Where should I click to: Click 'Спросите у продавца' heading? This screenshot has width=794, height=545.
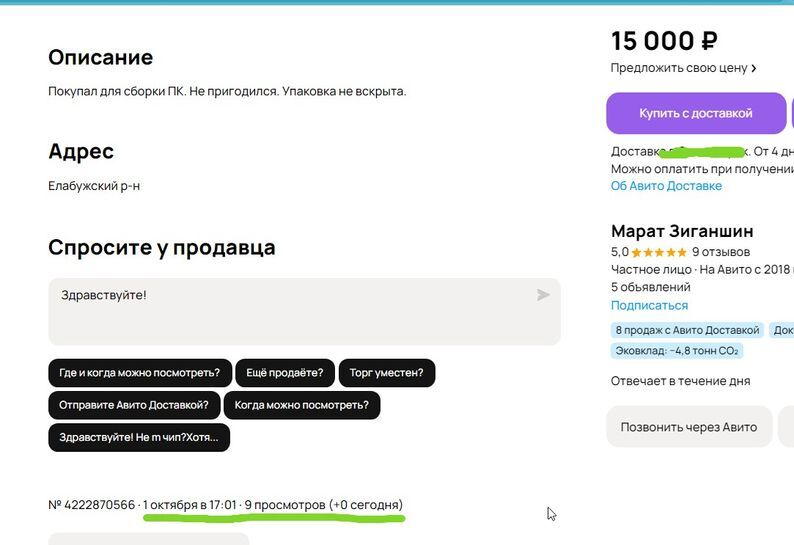point(162,248)
